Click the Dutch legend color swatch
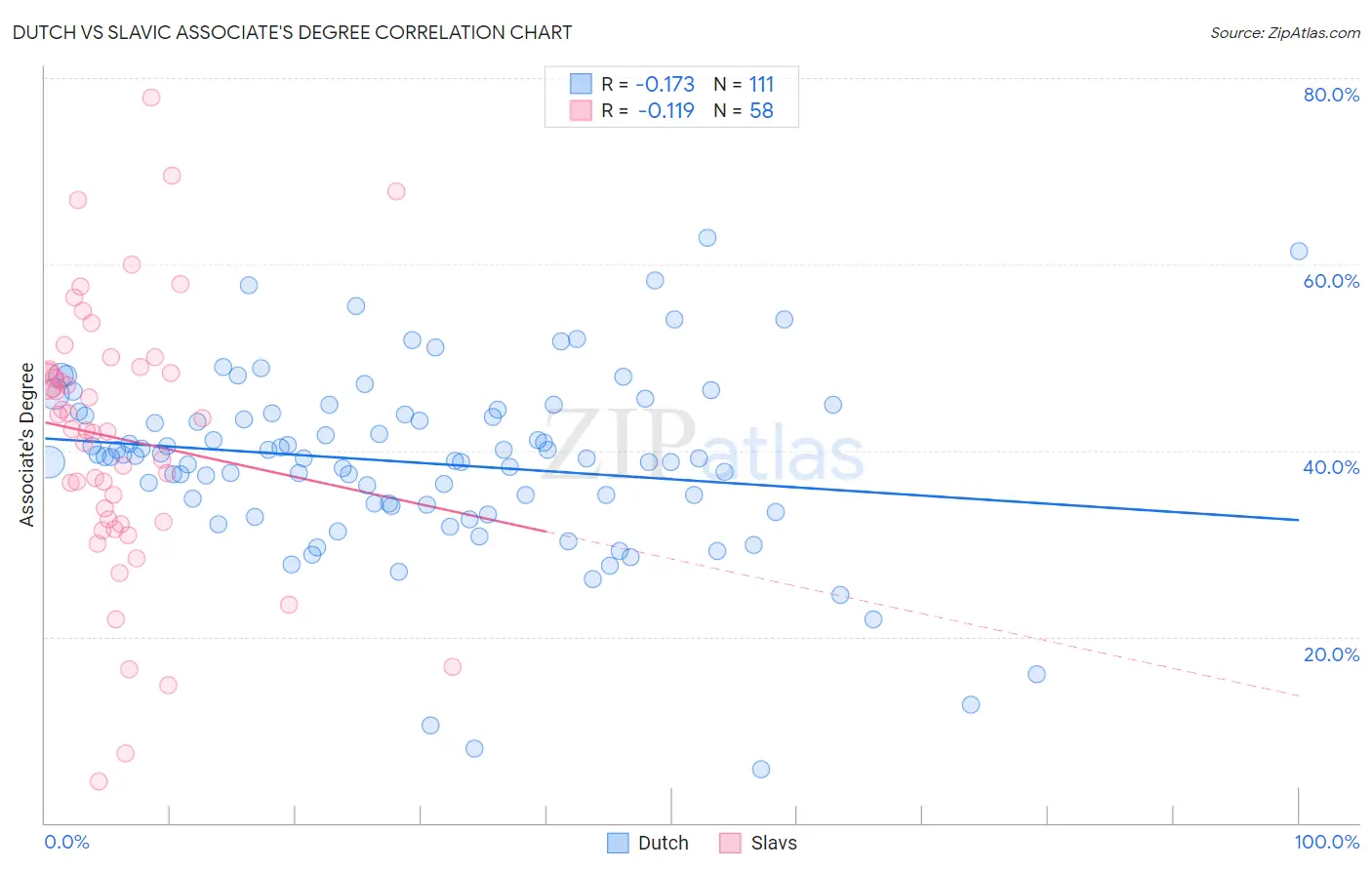The height and width of the screenshot is (870, 1372). click(x=618, y=843)
